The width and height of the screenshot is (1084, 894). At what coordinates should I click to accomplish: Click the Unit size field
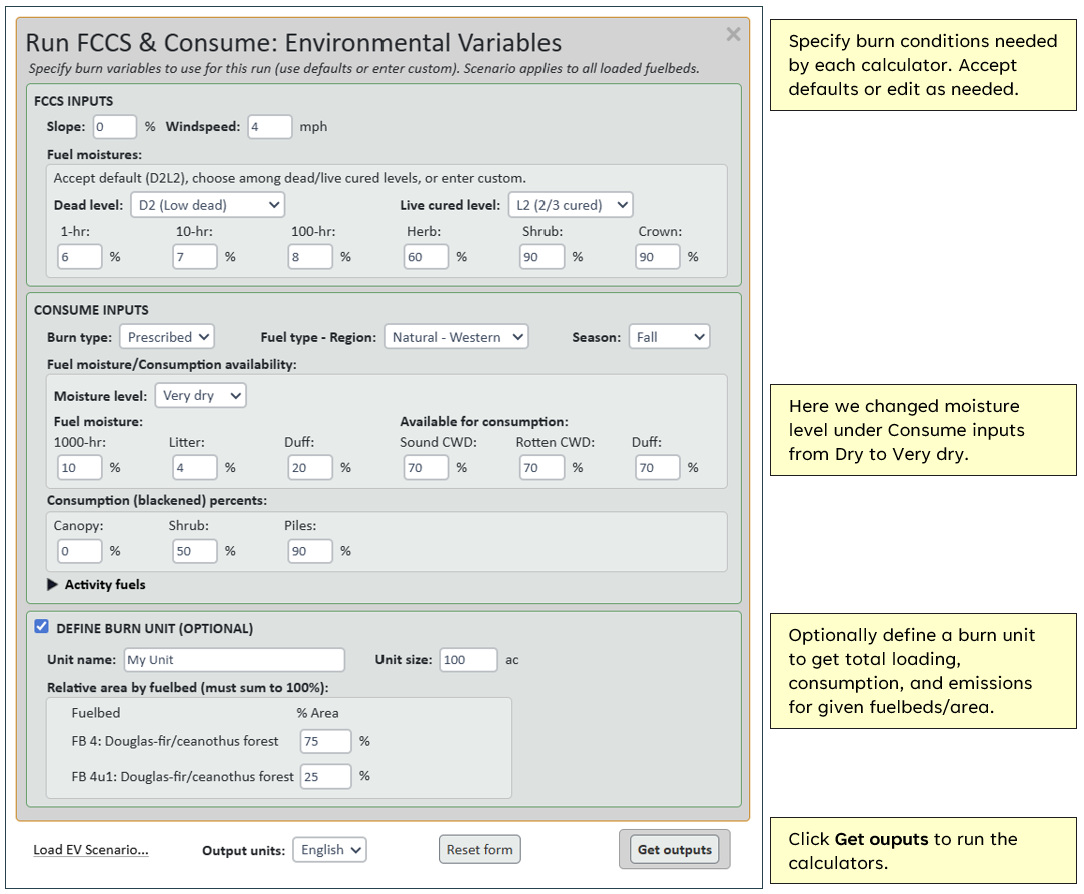click(469, 660)
